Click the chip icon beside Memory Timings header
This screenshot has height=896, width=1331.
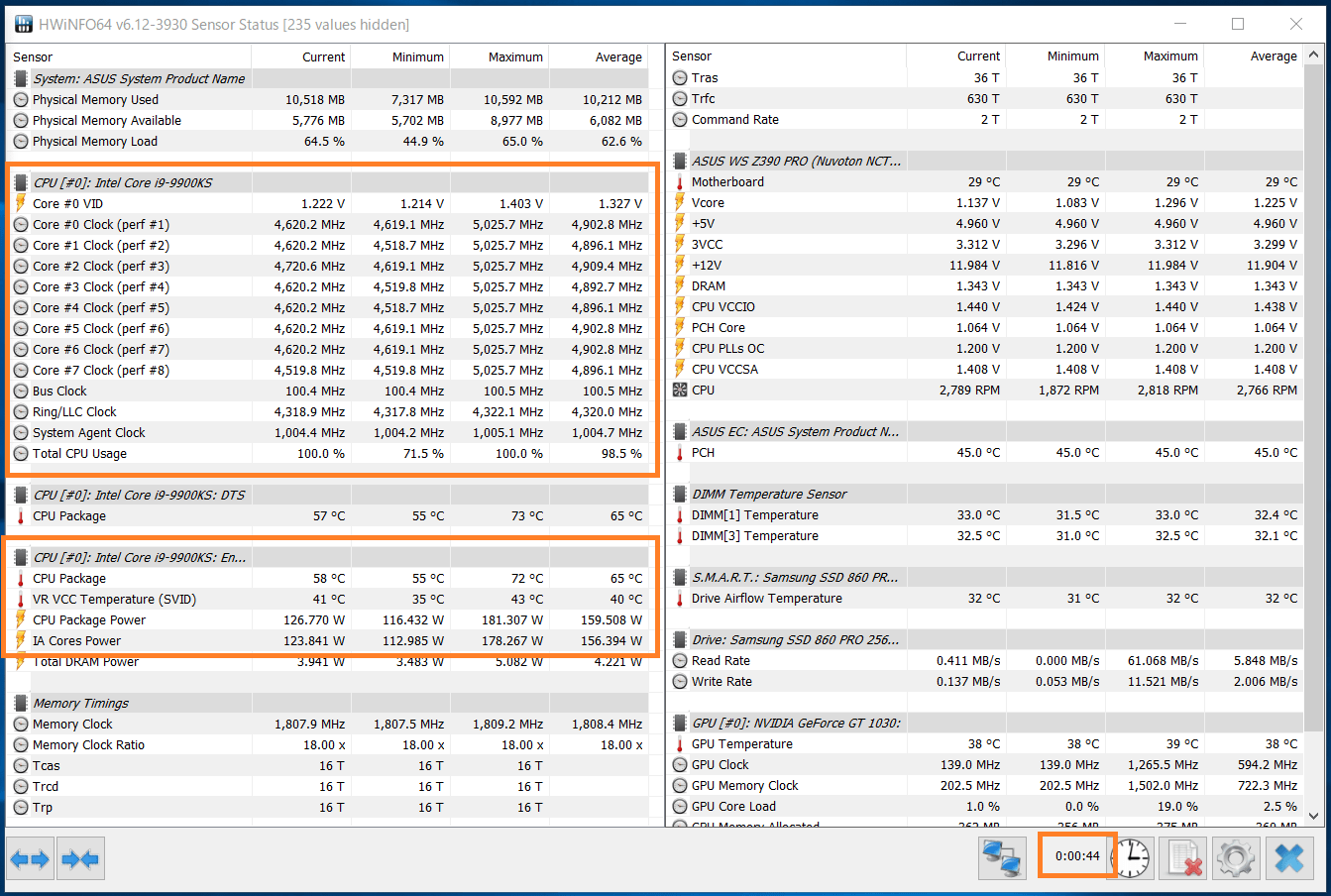click(21, 703)
